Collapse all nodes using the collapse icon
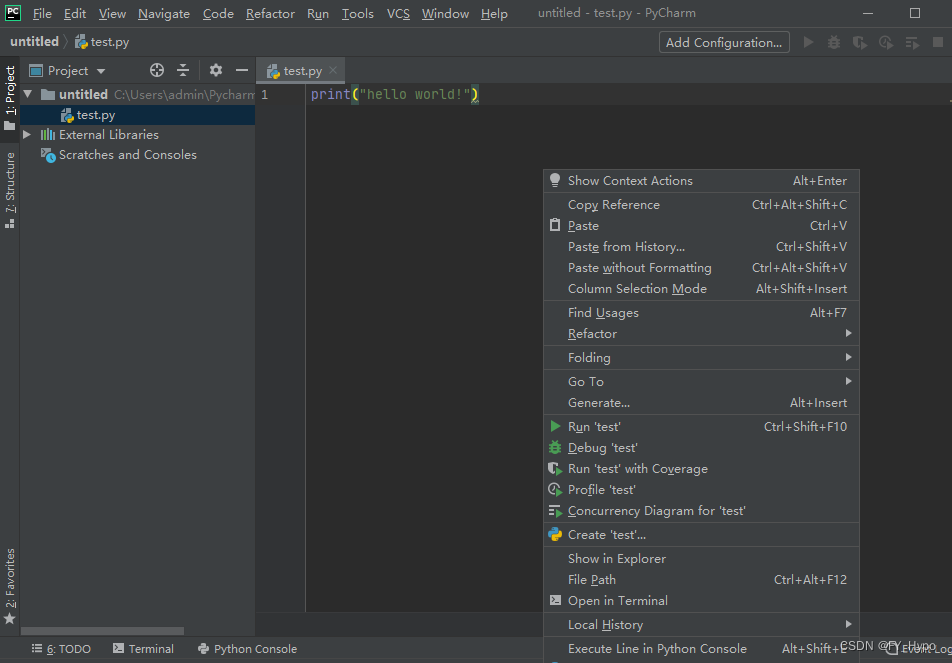This screenshot has width=952, height=663. click(183, 70)
